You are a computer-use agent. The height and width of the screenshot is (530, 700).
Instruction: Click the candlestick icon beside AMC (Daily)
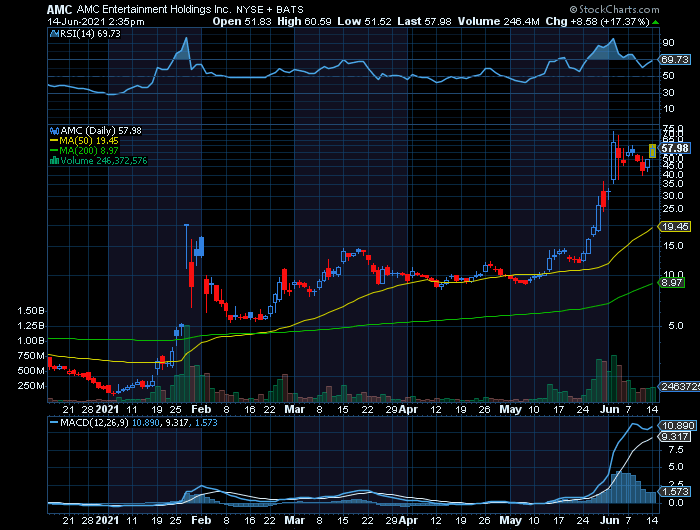[x=54, y=131]
